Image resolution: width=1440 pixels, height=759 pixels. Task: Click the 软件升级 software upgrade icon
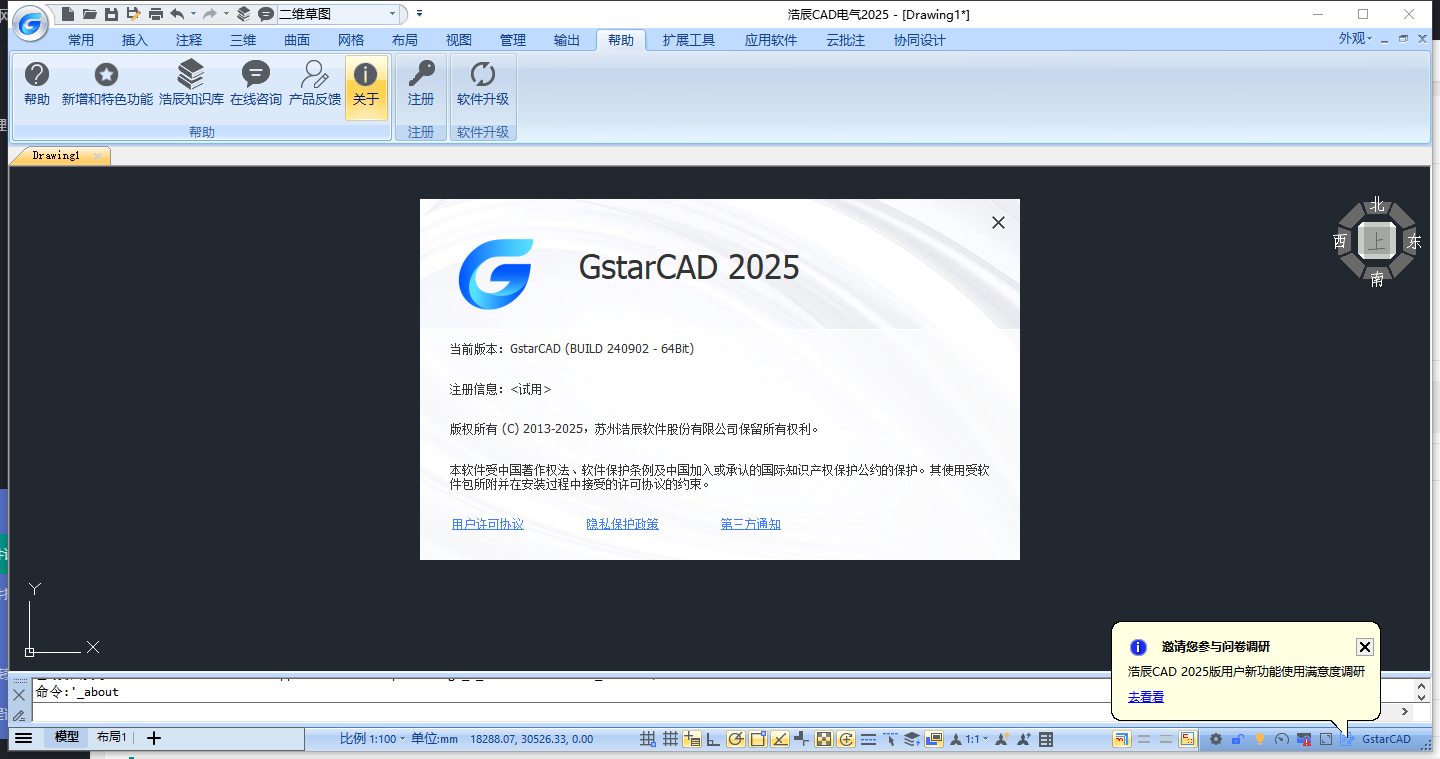point(483,85)
